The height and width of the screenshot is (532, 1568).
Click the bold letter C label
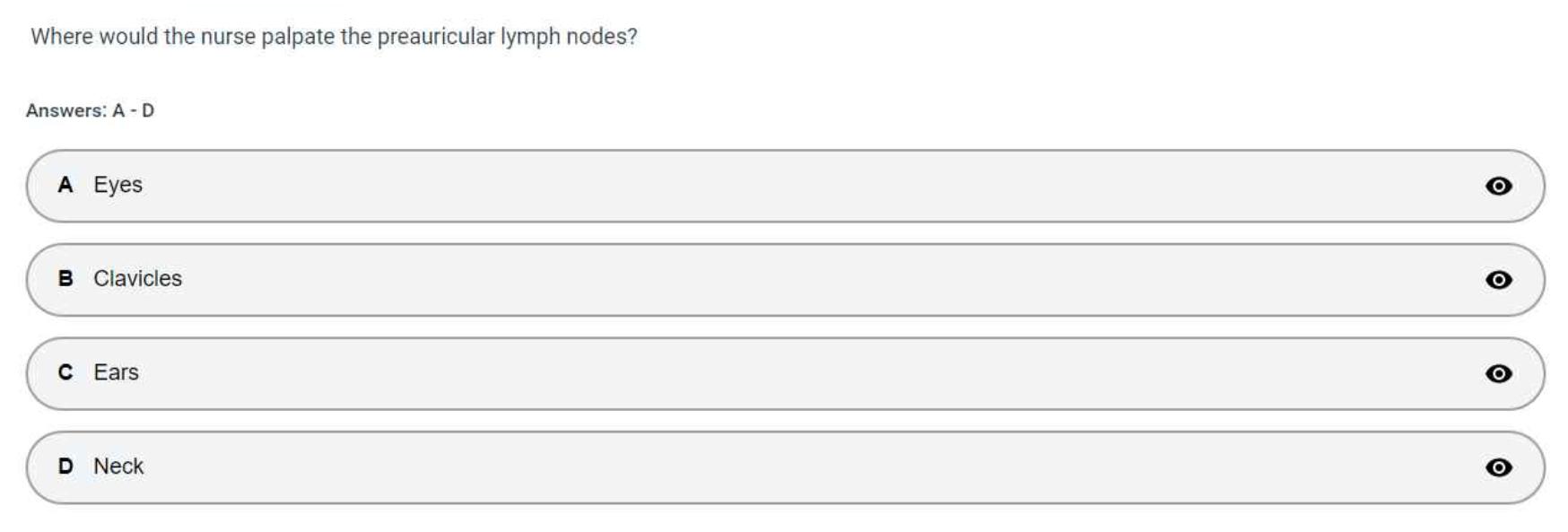click(x=65, y=372)
